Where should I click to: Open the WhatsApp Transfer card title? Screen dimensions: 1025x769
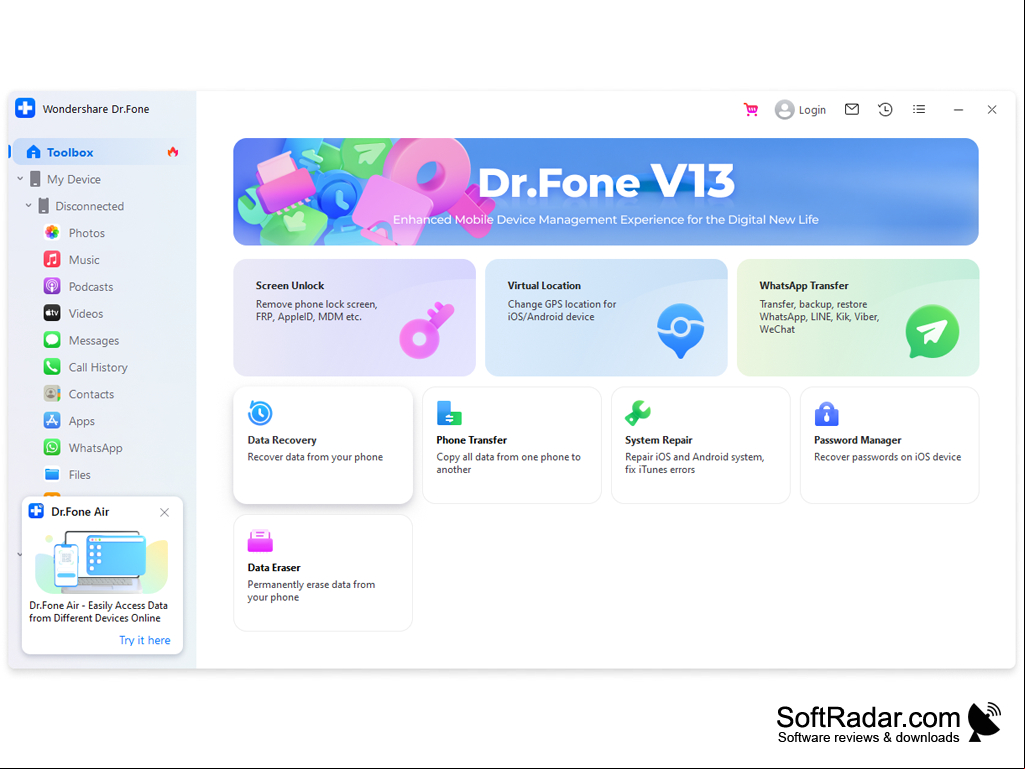(803, 286)
